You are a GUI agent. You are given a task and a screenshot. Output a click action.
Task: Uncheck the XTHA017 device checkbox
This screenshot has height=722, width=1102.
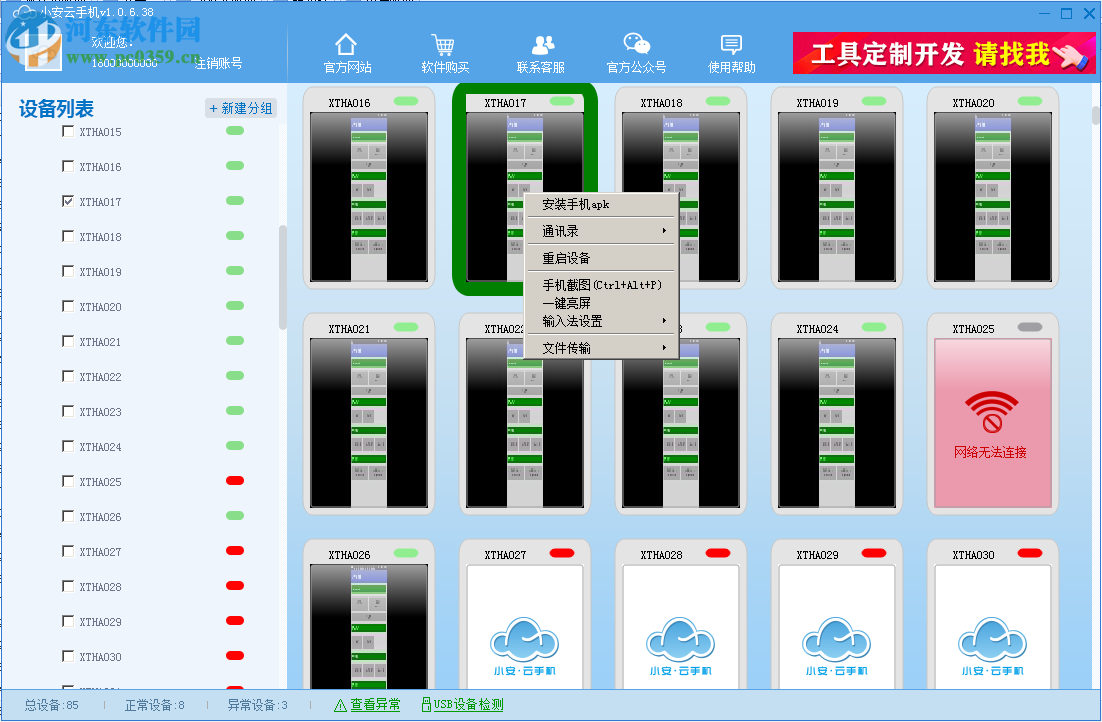66,201
